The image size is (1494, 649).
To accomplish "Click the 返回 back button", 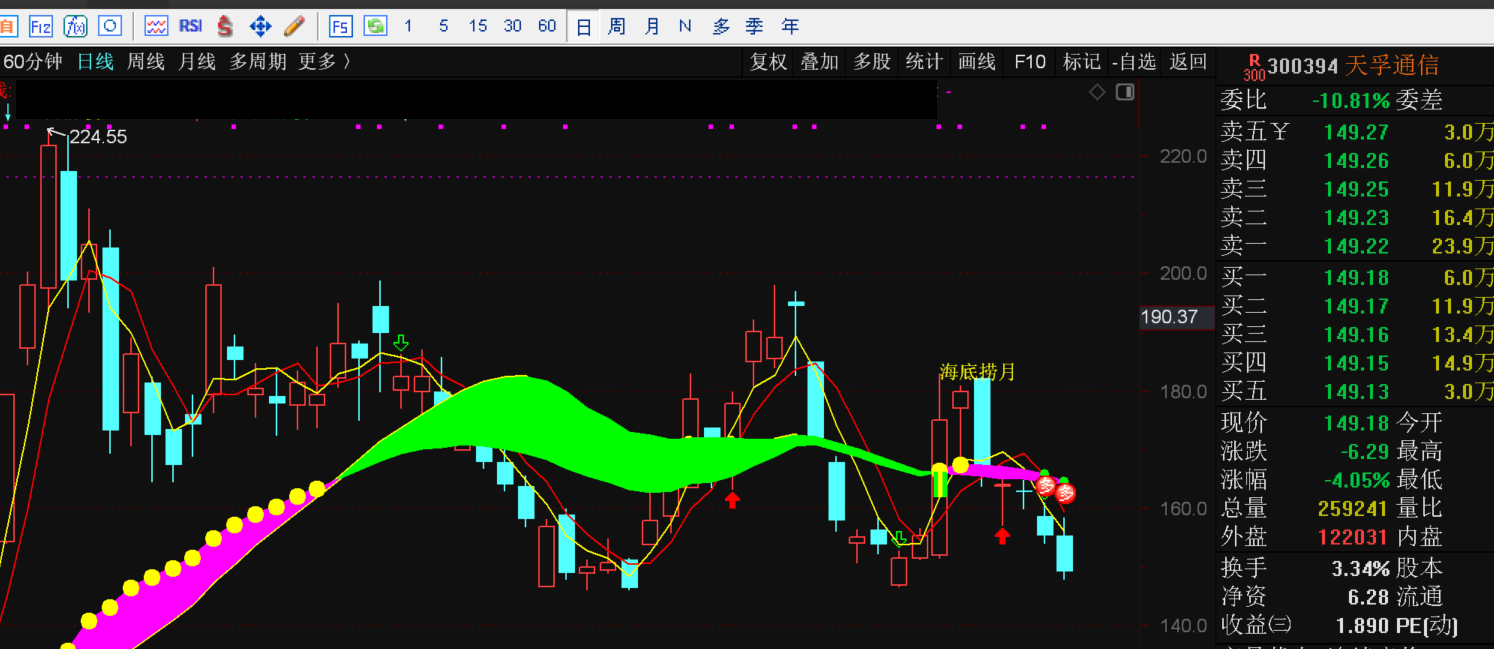I will pyautogui.click(x=1188, y=62).
